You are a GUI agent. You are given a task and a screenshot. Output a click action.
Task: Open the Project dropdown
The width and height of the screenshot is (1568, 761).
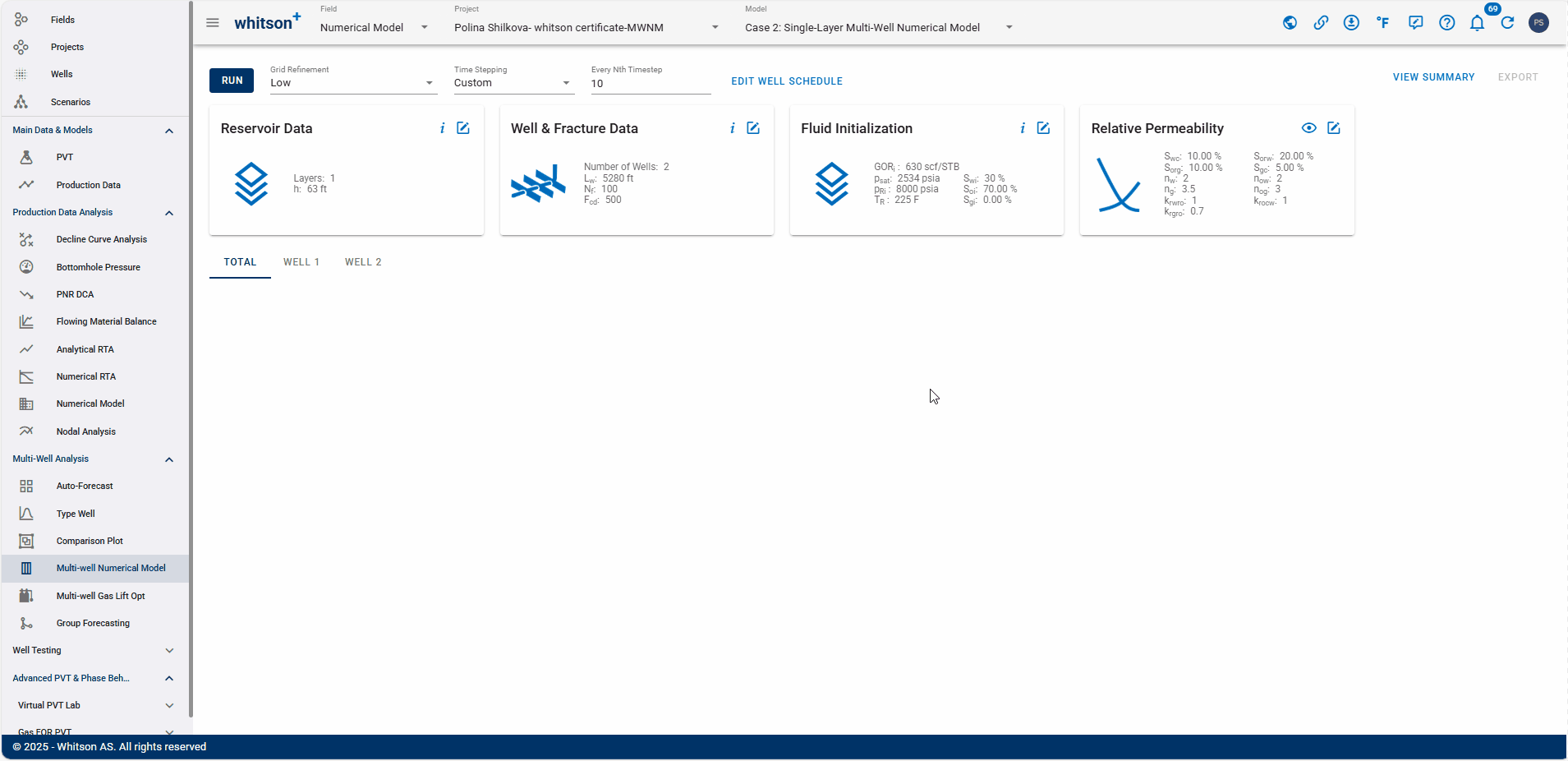pos(586,27)
